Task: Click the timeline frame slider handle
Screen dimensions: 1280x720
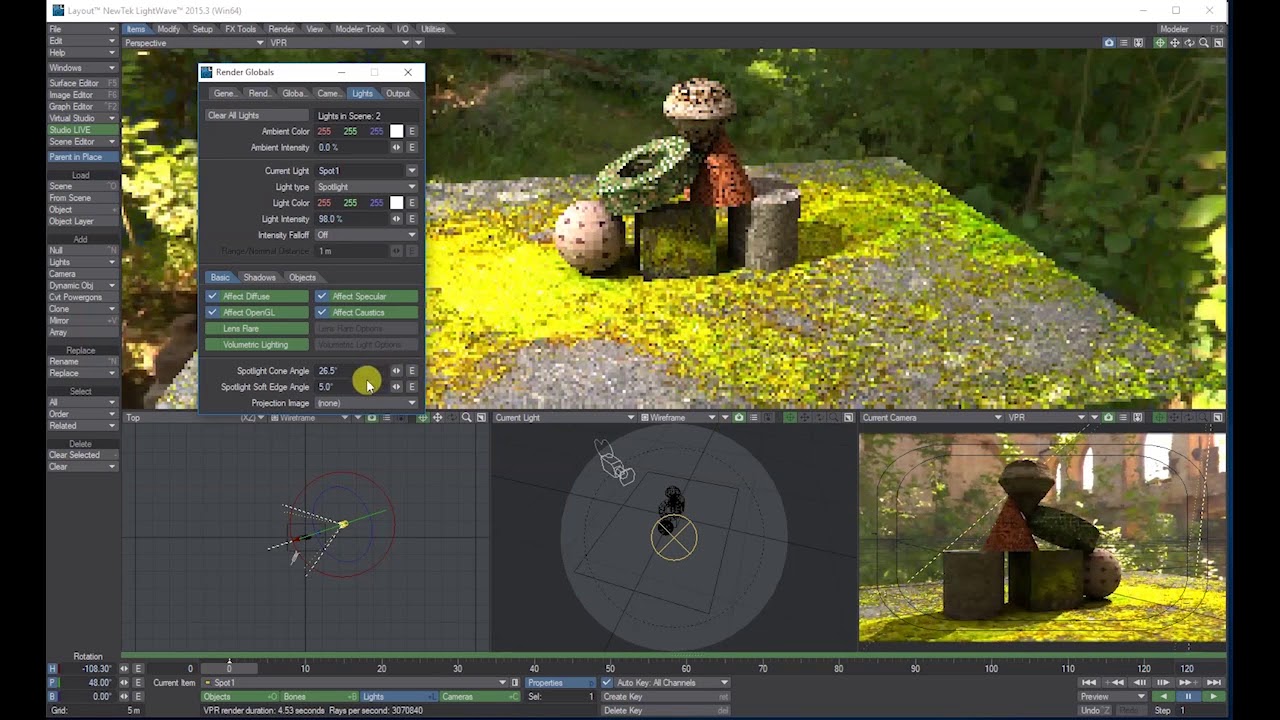Action: 229,668
